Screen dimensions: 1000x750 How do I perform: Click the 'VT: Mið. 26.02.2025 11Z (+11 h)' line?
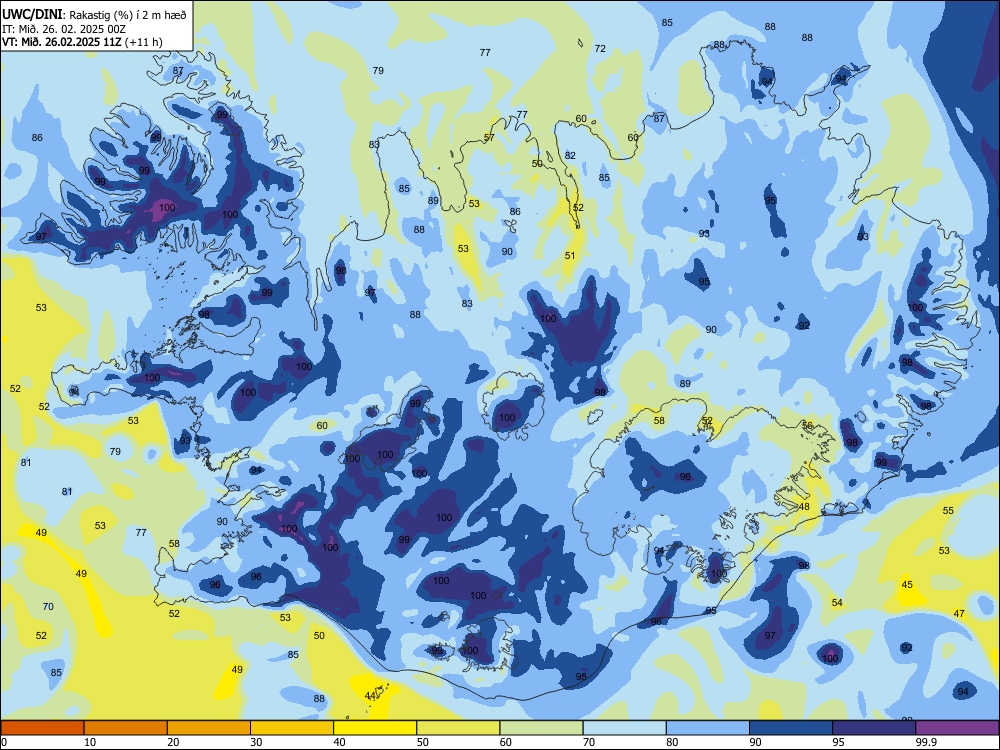82,42
